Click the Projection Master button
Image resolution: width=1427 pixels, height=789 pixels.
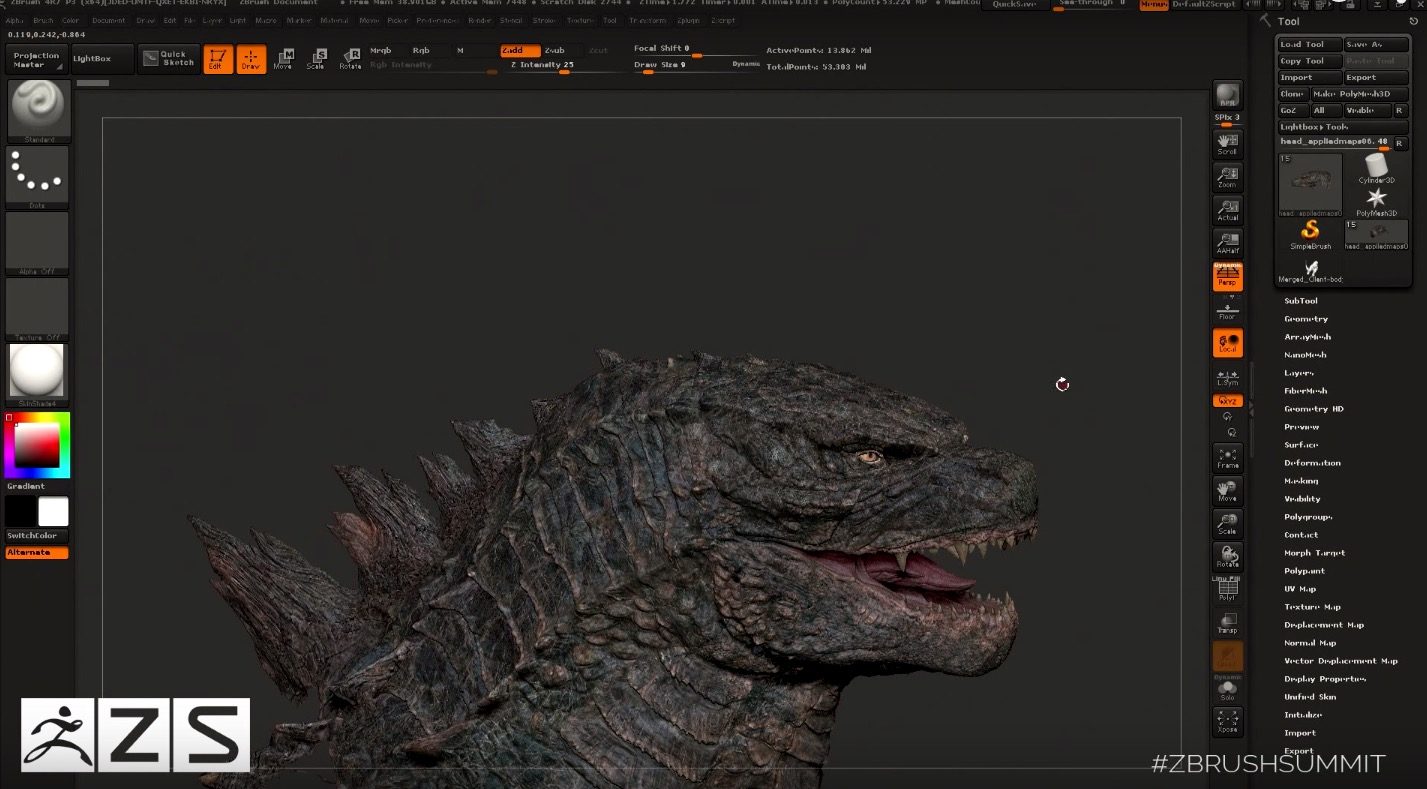pyautogui.click(x=36, y=60)
